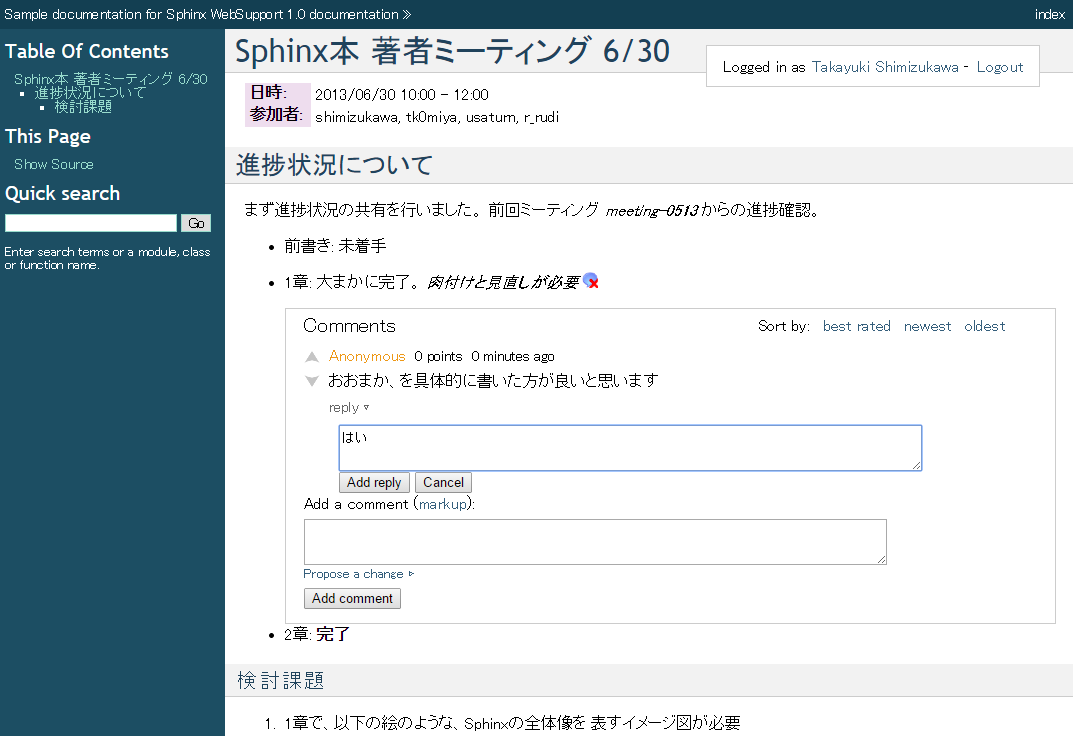Click the Quick search input box
The height and width of the screenshot is (736, 1073).
[91, 223]
